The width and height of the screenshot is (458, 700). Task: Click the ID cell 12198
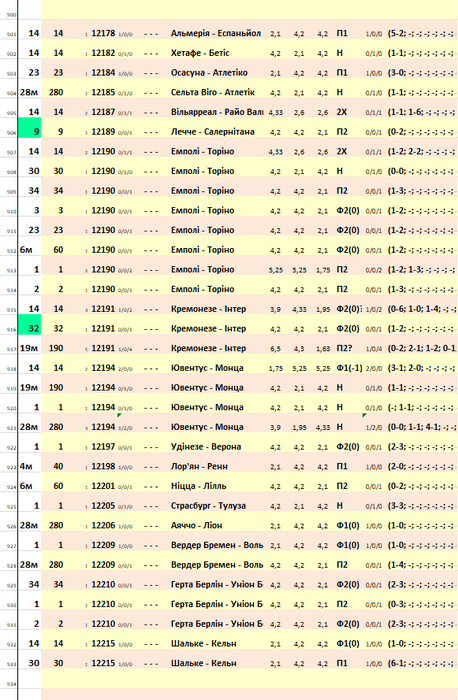click(x=103, y=467)
